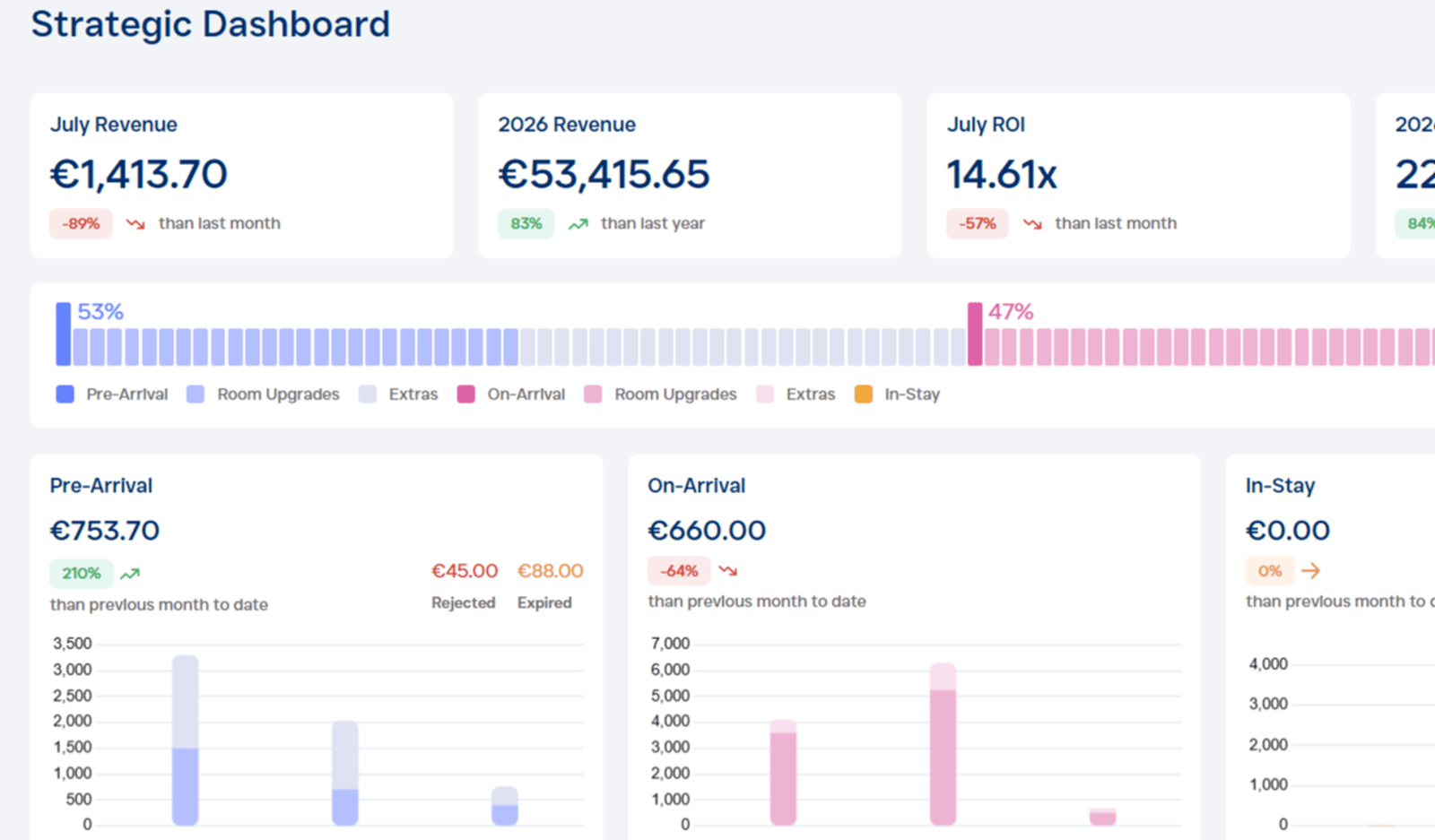This screenshot has height=840, width=1435.
Task: Click the red downward arrow beside -64%
Action: tap(727, 570)
